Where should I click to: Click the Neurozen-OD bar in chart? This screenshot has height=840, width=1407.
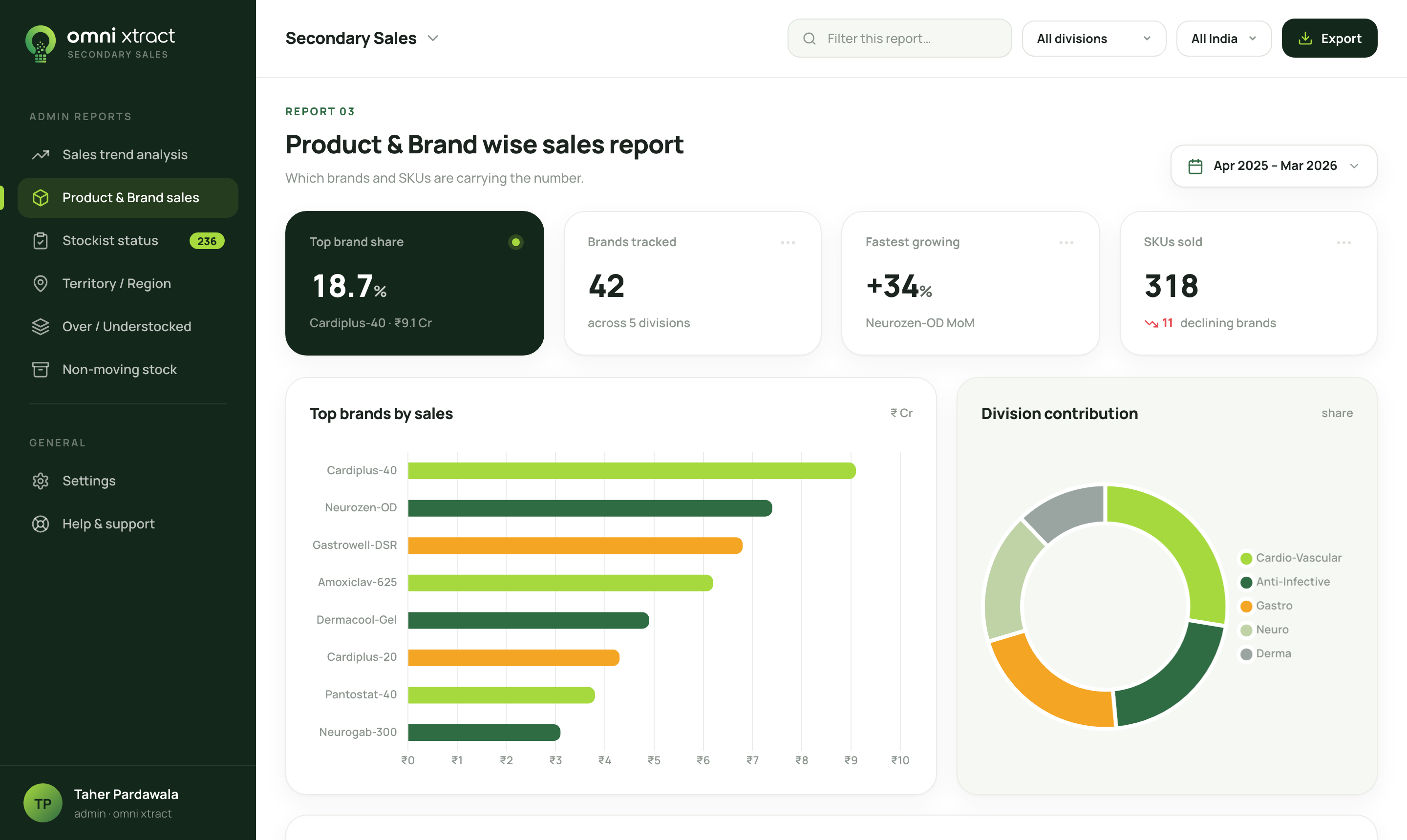point(590,508)
